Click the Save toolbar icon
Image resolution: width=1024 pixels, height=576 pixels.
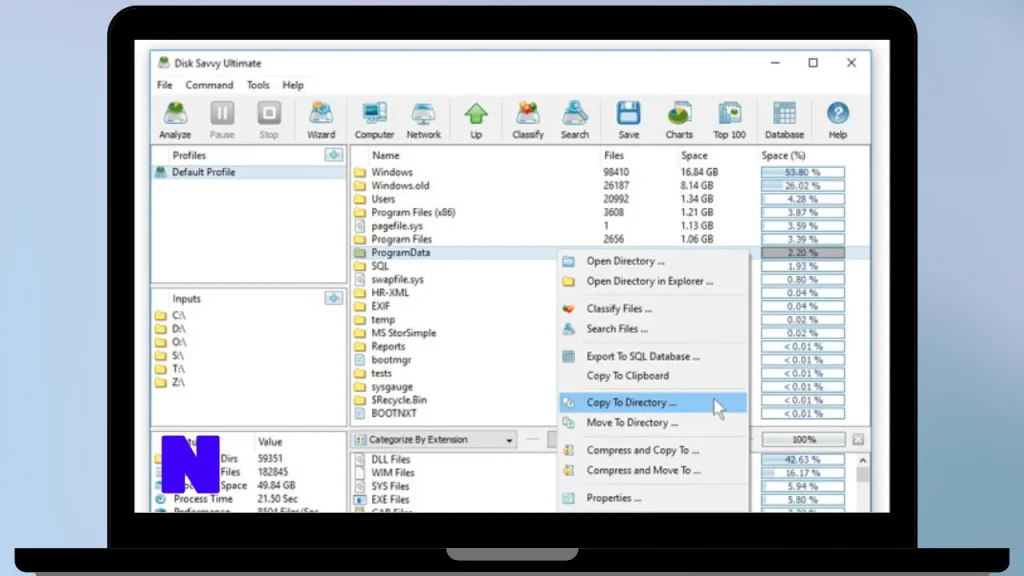pos(628,120)
